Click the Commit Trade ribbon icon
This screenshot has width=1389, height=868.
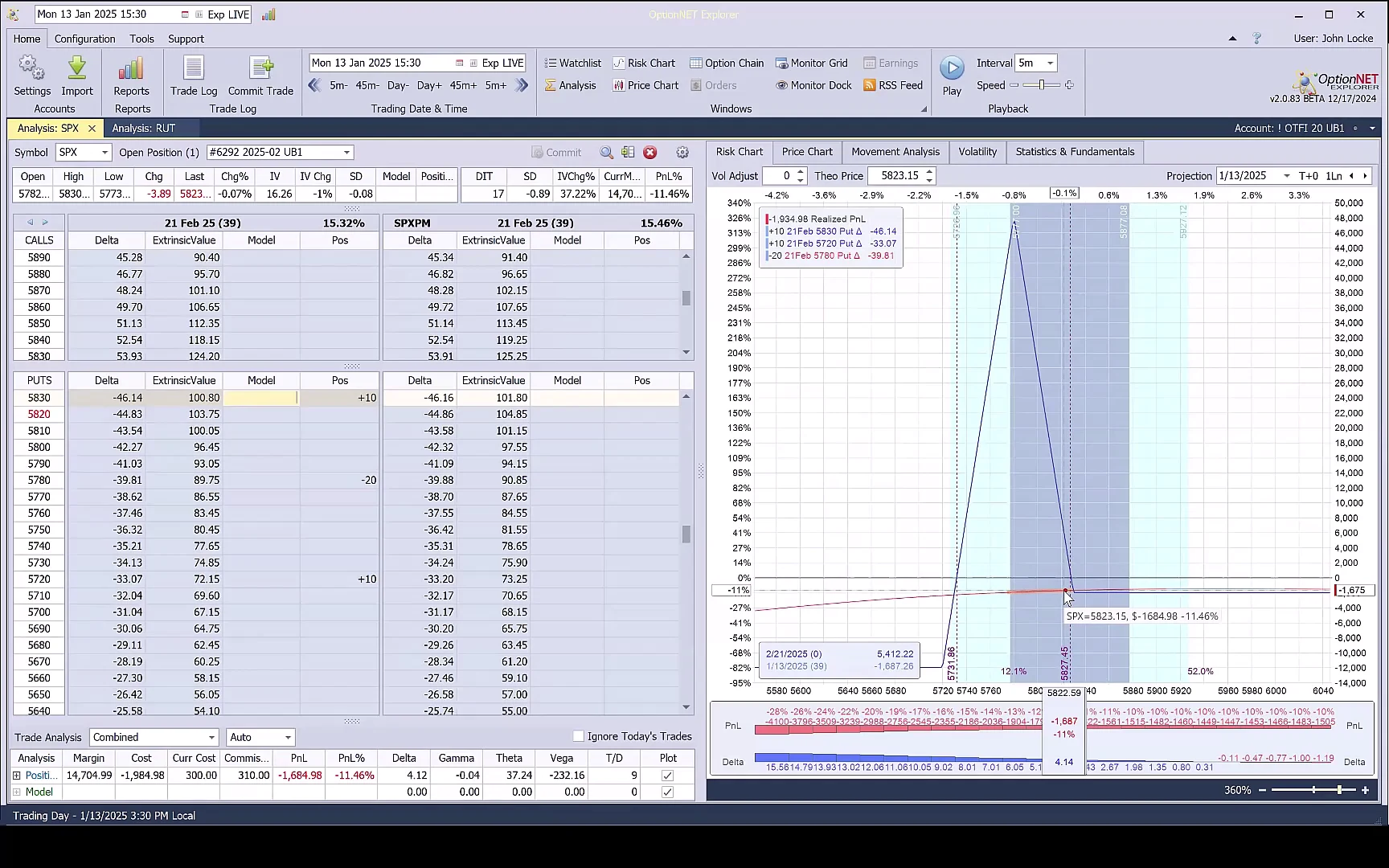click(x=260, y=76)
